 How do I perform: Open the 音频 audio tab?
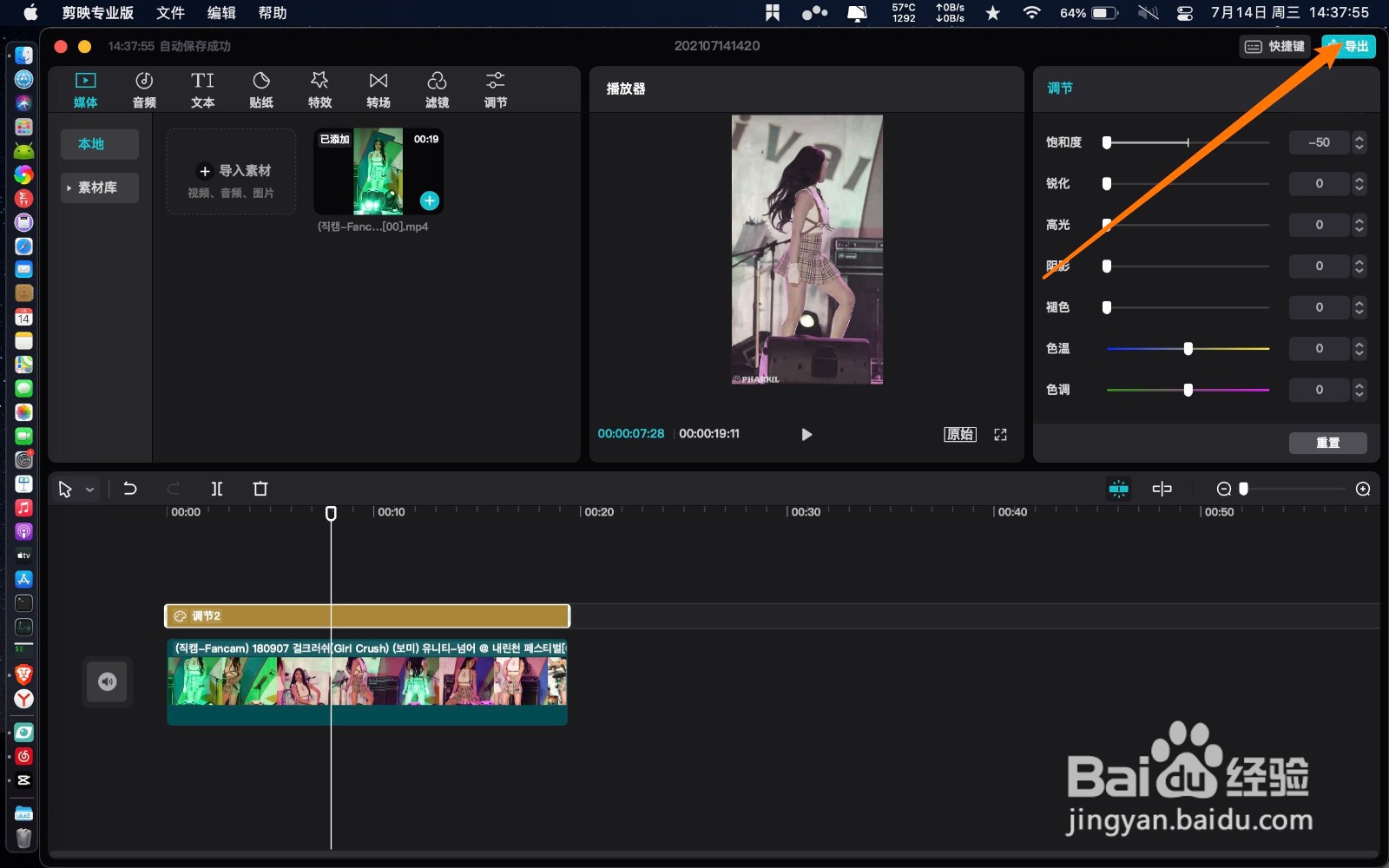(x=144, y=90)
